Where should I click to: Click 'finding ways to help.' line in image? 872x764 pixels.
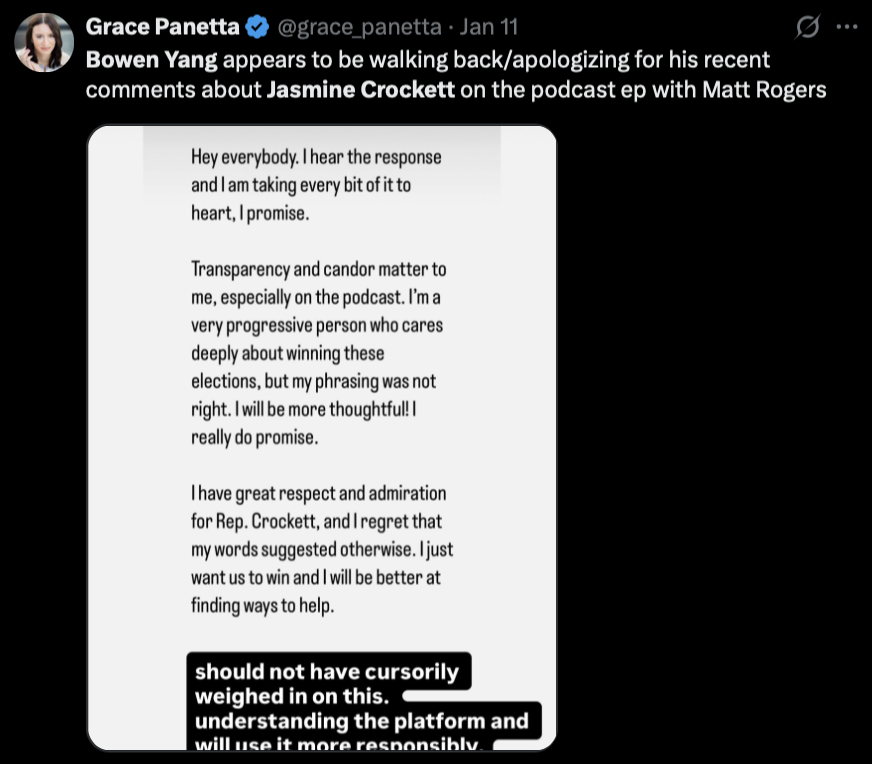tap(261, 605)
